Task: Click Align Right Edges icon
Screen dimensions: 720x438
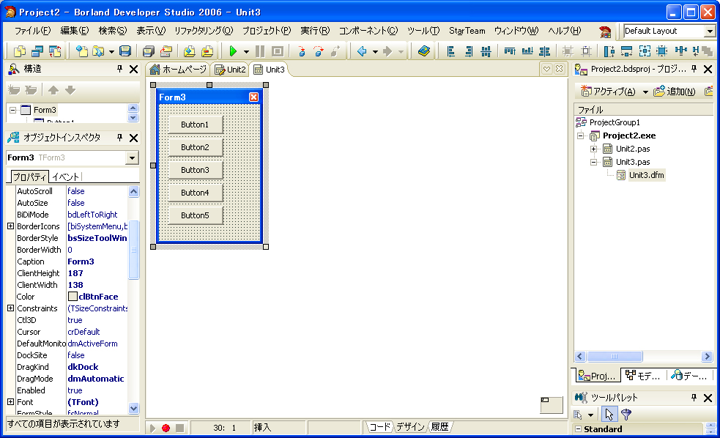Action: click(468, 51)
